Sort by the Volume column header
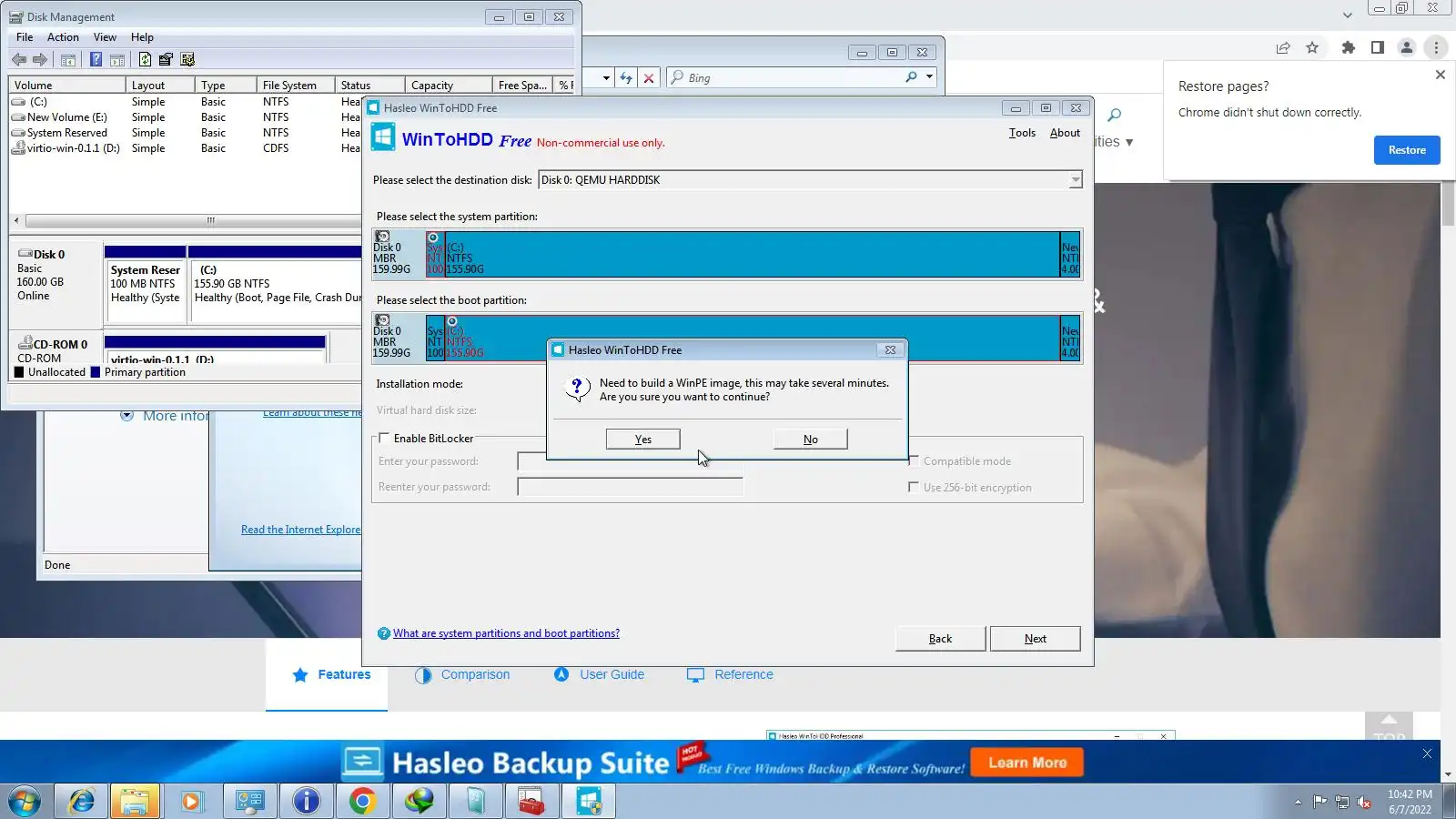The height and width of the screenshot is (819, 1456). pos(66,86)
